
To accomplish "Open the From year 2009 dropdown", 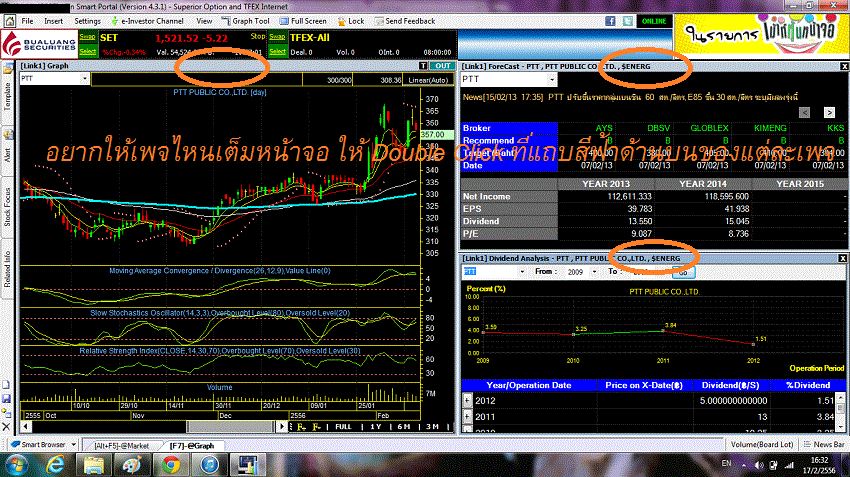I will (x=594, y=272).
